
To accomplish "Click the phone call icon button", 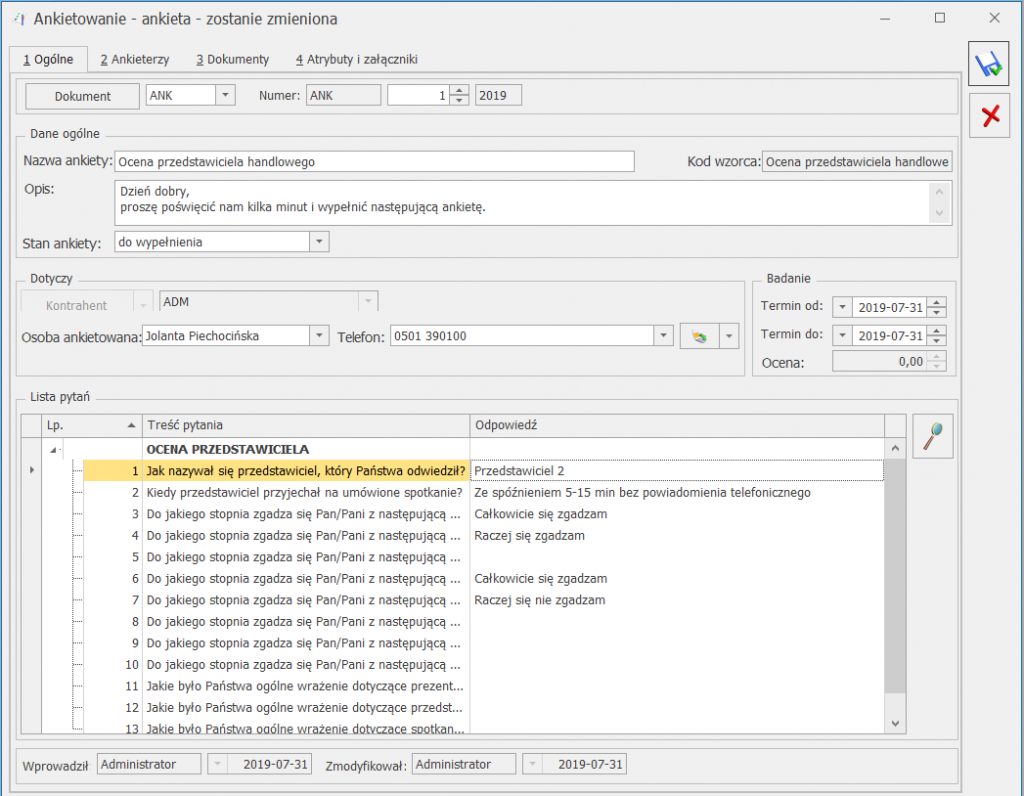I will [699, 336].
